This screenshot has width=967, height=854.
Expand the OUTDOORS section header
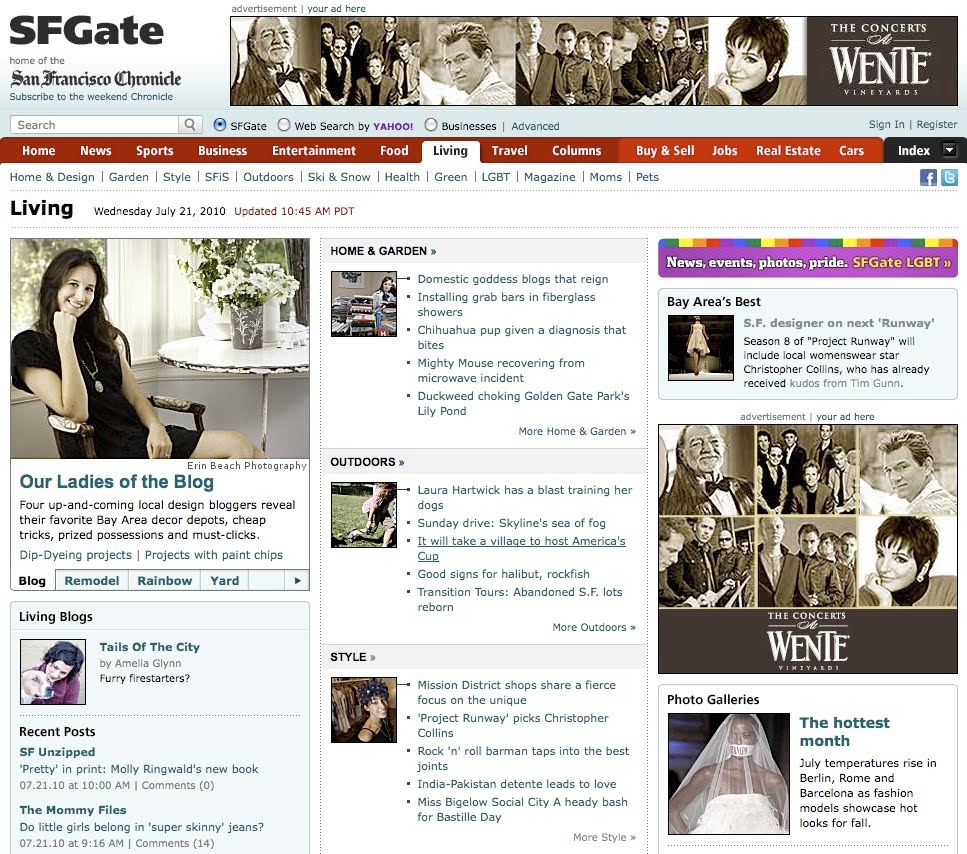[x=367, y=462]
